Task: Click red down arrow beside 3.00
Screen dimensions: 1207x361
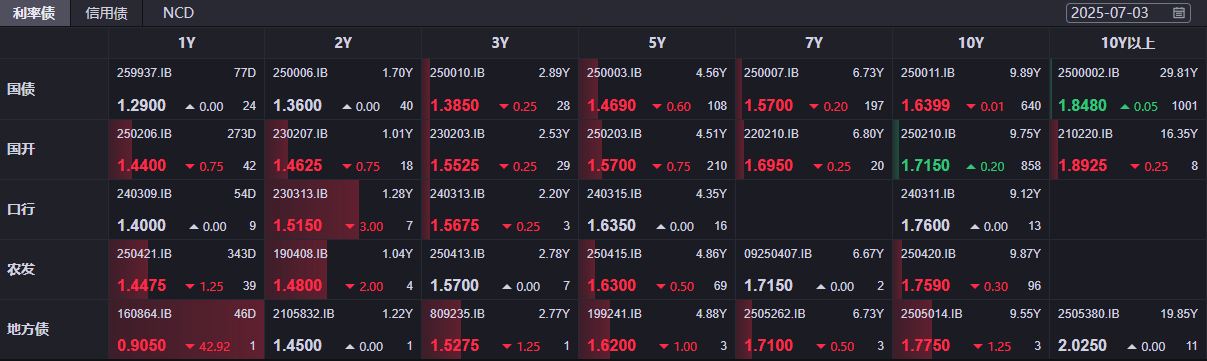Action: tap(349, 226)
